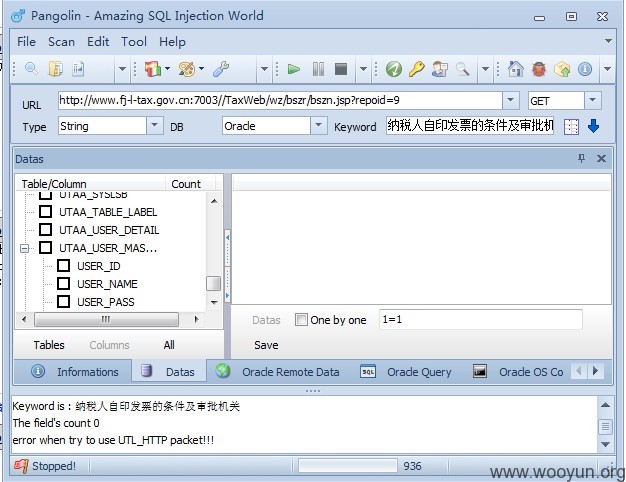Viewport: 626px width, 482px height.
Task: Click the blue info about icon
Action: click(585, 69)
